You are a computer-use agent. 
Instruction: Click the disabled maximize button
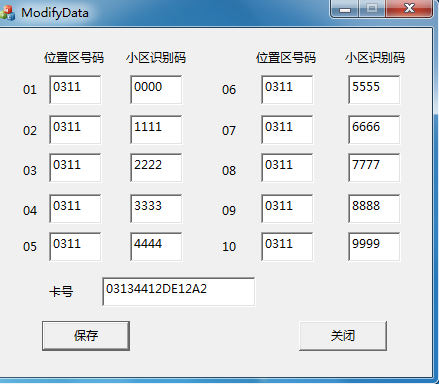point(372,9)
